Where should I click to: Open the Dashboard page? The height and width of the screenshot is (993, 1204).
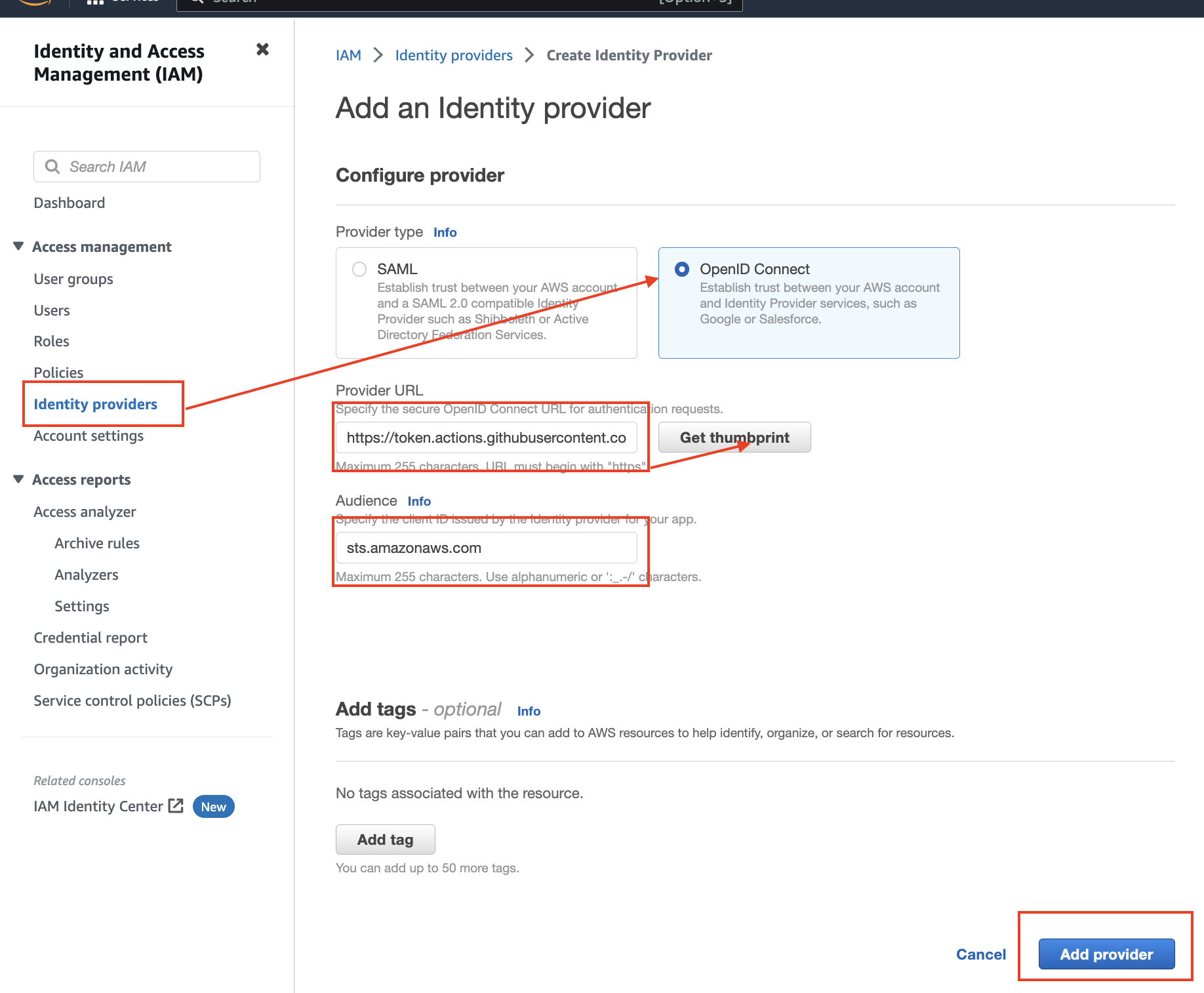click(70, 203)
